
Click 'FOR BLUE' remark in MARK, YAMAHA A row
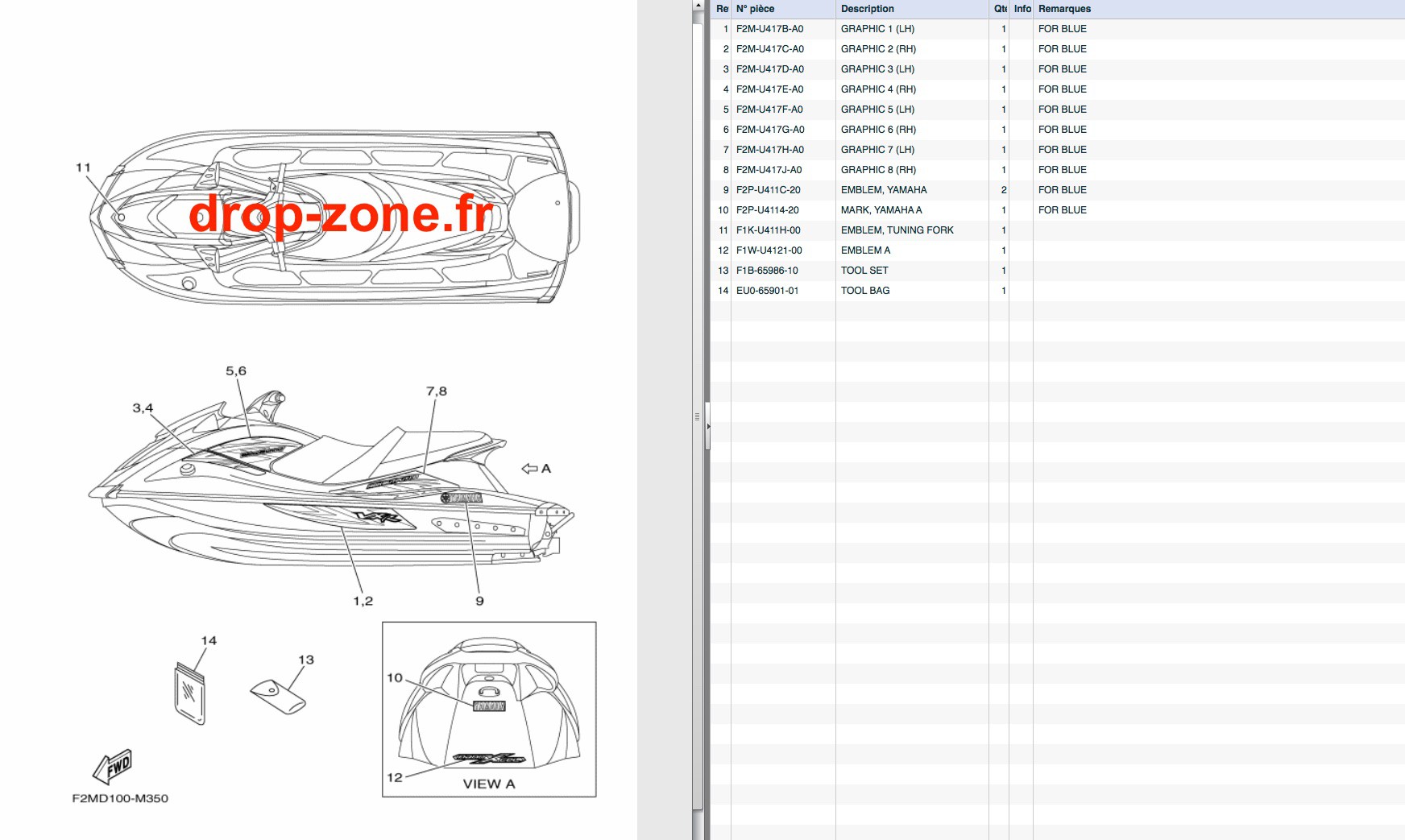click(1062, 210)
